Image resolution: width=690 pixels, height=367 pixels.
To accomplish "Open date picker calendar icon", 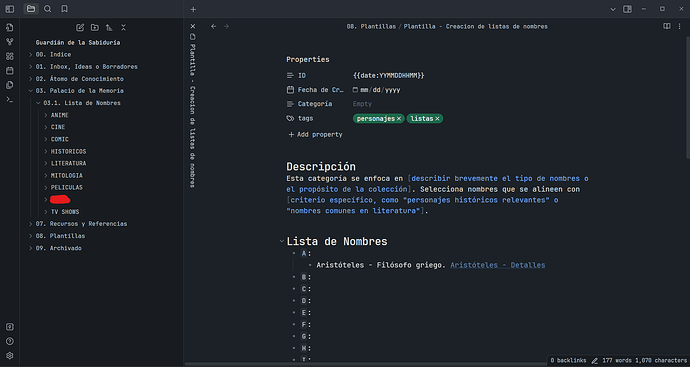I will click(355, 90).
